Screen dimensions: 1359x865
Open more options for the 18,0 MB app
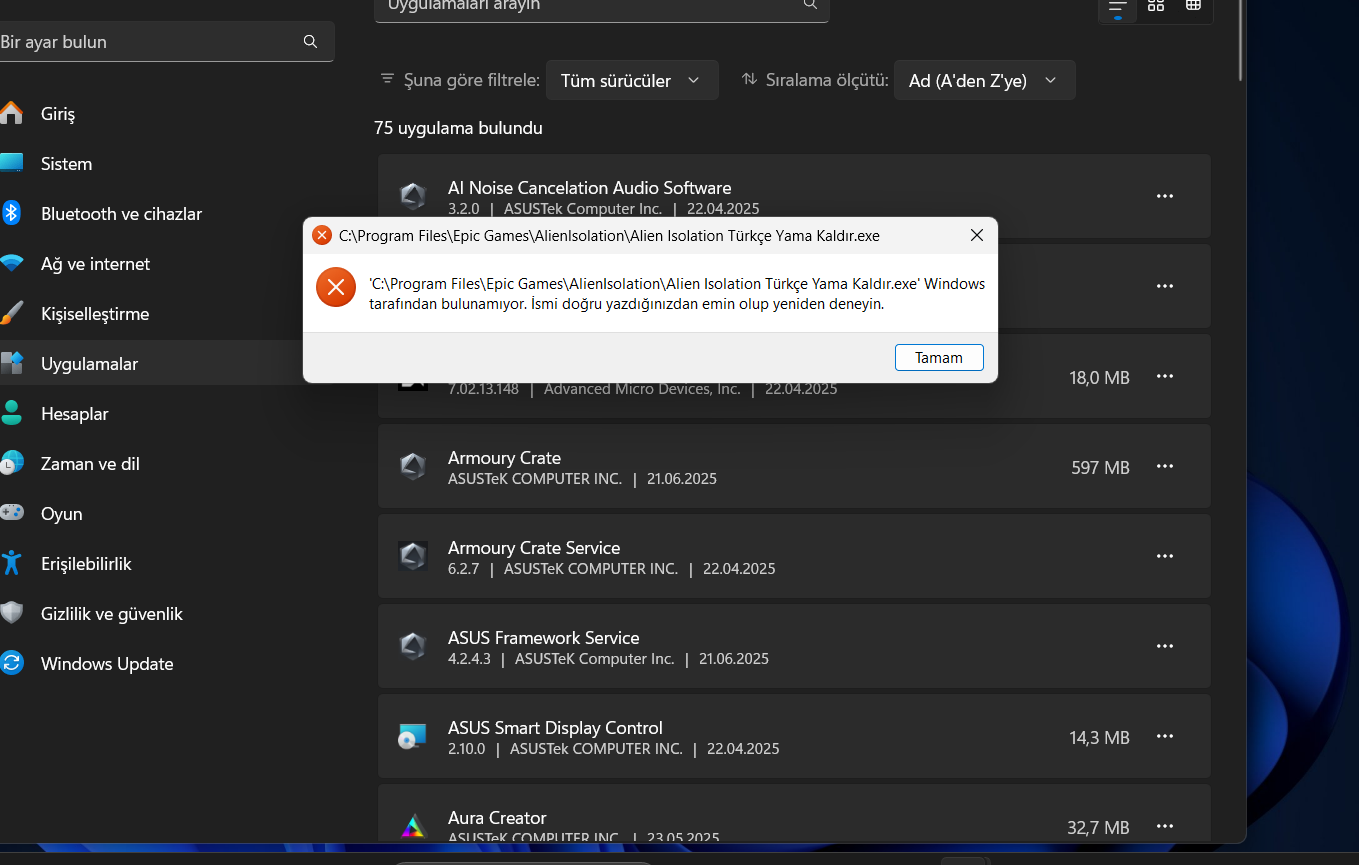(x=1165, y=376)
